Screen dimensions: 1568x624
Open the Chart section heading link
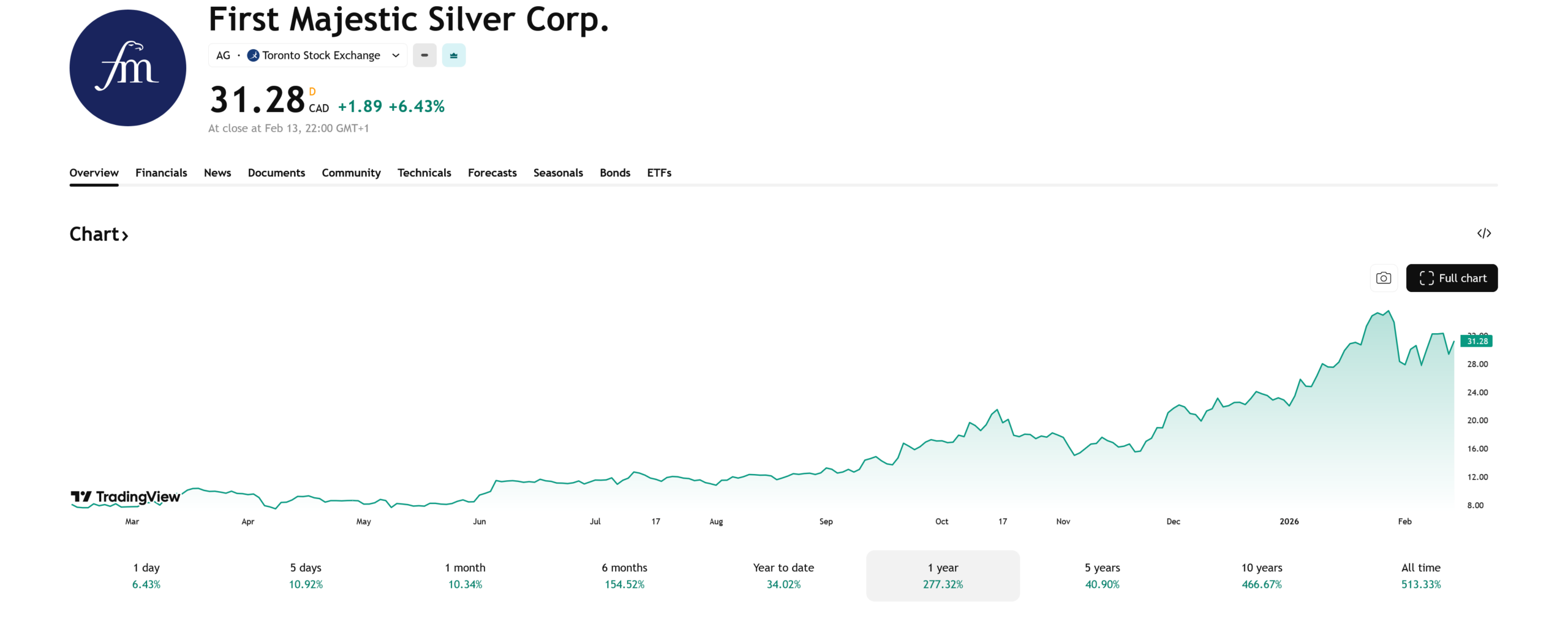[x=99, y=234]
